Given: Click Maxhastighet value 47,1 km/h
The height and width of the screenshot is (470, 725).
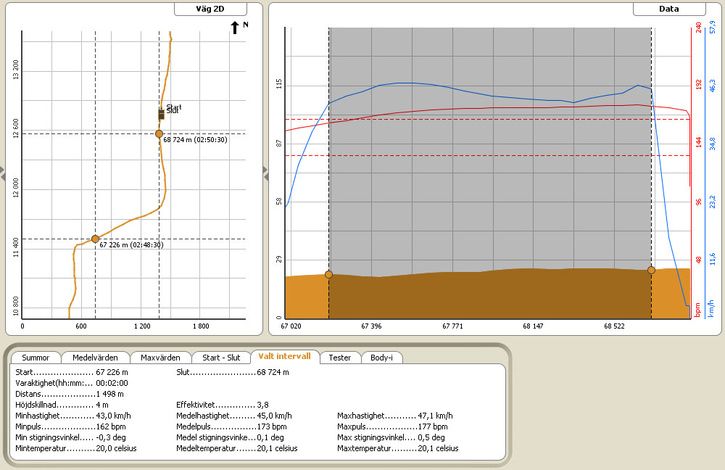Looking at the screenshot, I should click(435, 416).
